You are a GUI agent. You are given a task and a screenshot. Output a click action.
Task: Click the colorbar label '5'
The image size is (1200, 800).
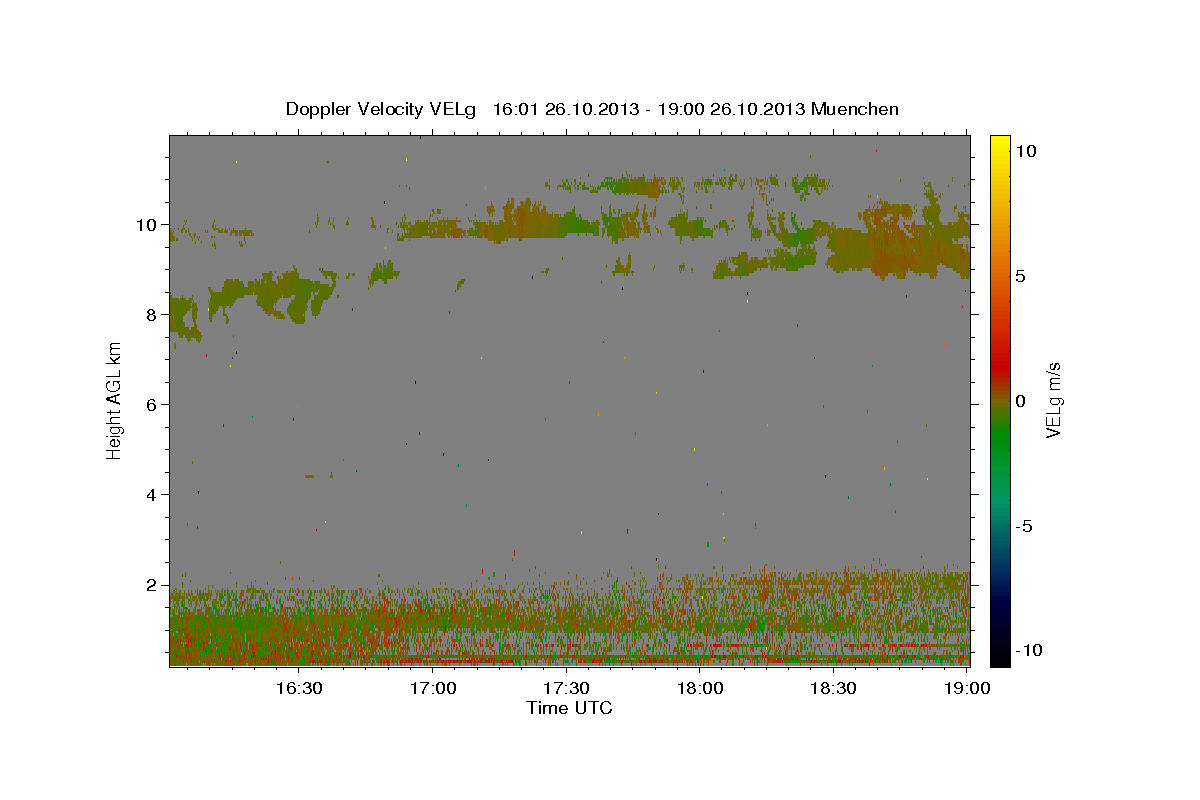(x=1020, y=276)
